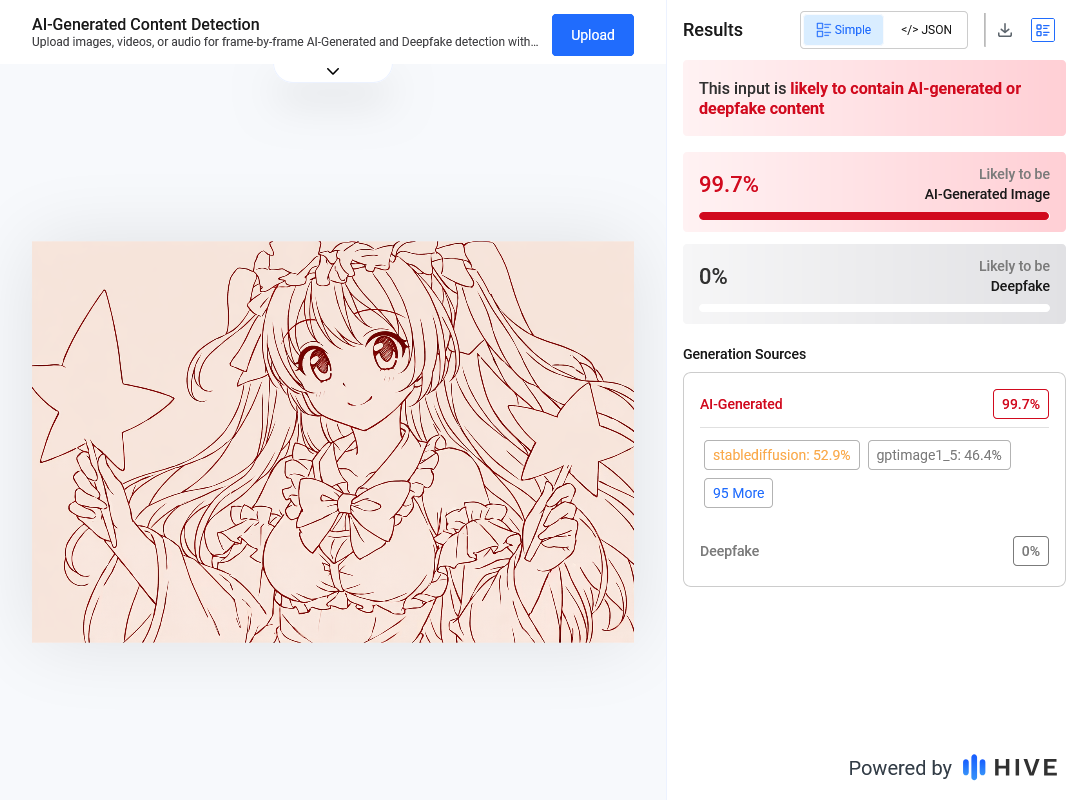The height and width of the screenshot is (800, 1082).
Task: Click the red AI-Generated progress bar
Action: (x=874, y=216)
